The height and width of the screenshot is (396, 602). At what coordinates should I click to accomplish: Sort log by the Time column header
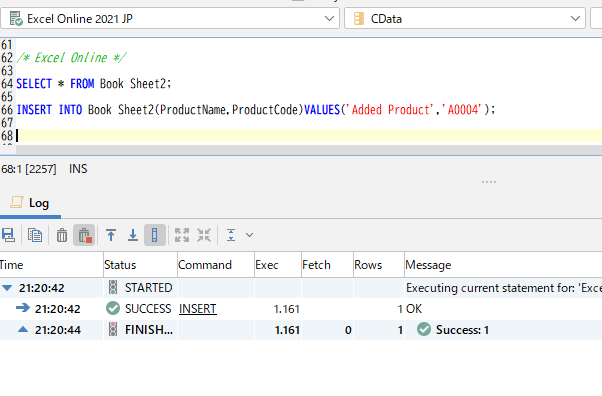point(51,265)
